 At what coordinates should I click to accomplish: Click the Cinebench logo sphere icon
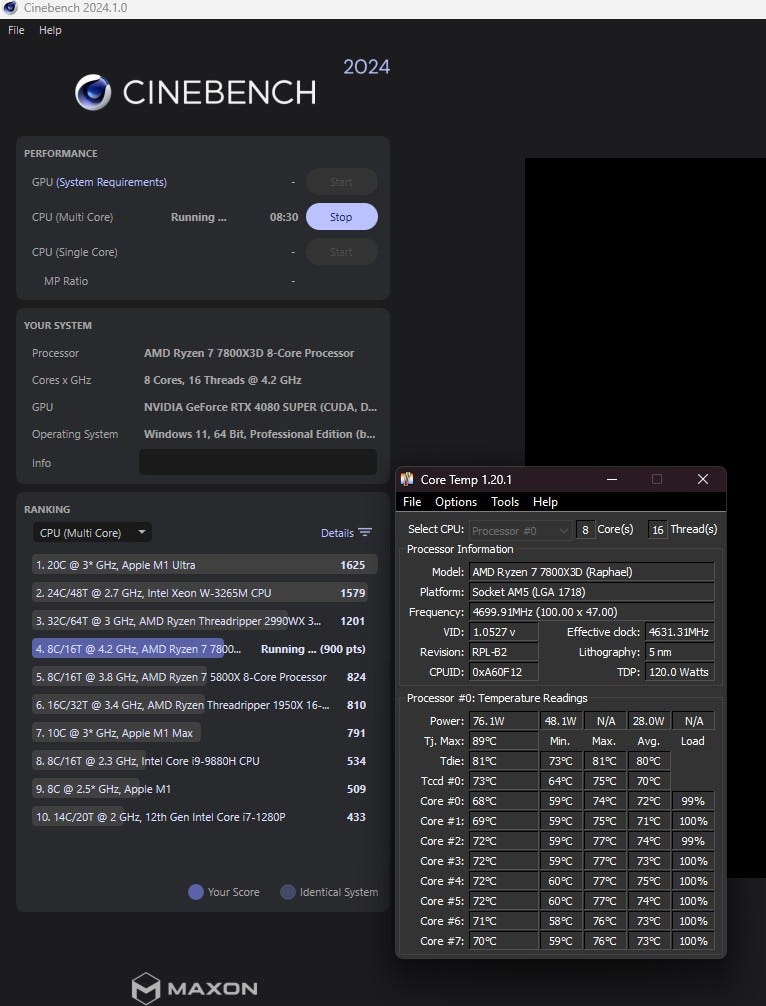(93, 92)
